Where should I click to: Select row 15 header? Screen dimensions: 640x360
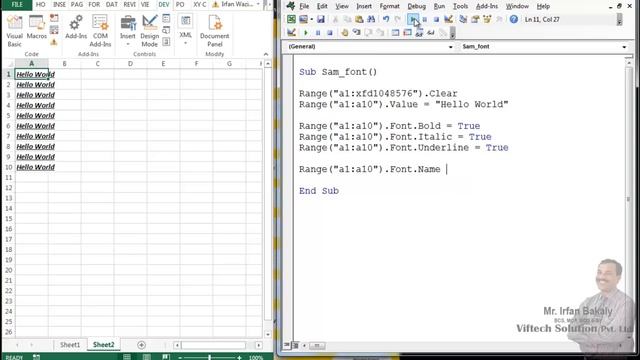(8, 219)
